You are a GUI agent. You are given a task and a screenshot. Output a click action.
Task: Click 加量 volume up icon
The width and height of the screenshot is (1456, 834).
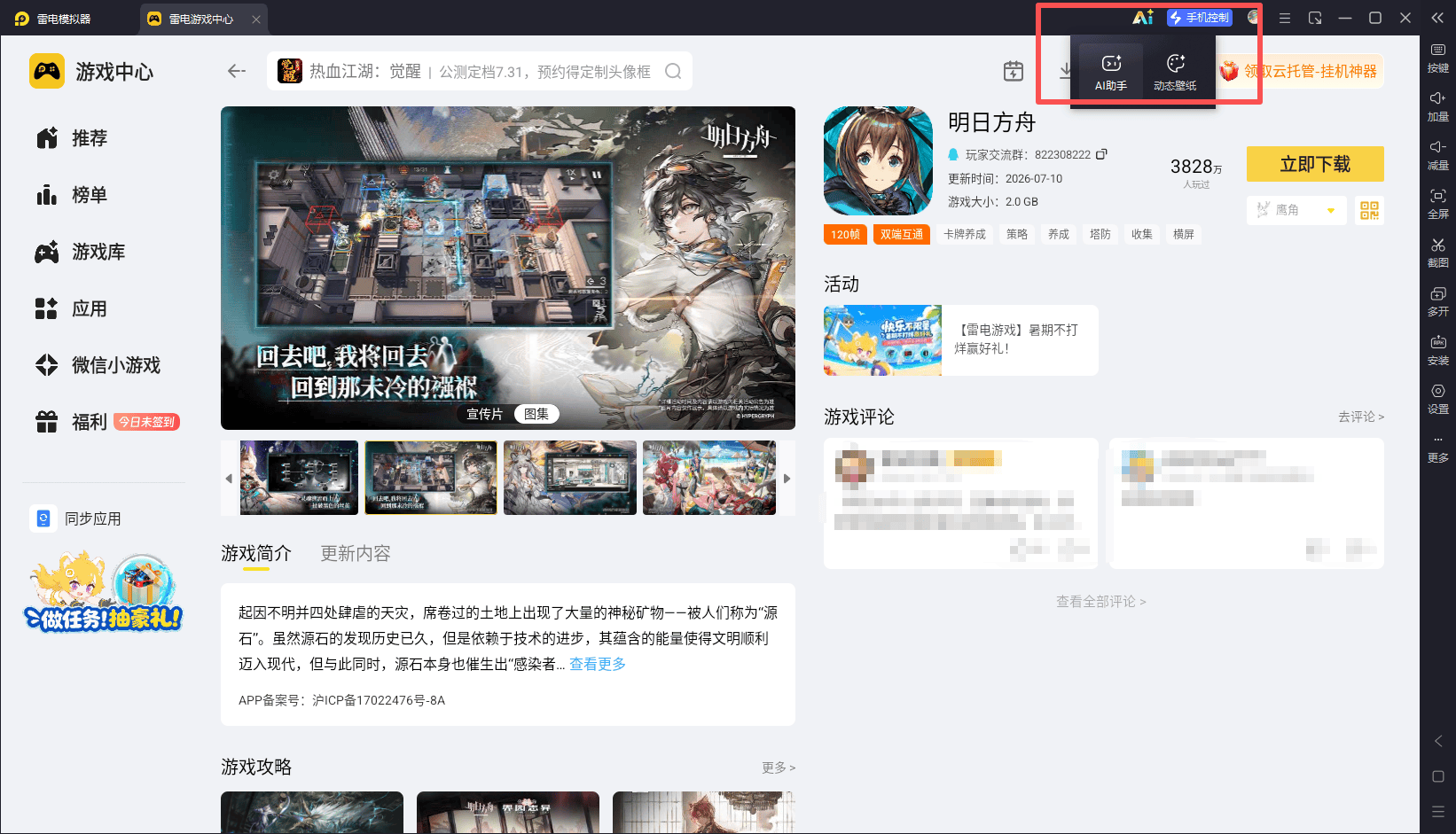(x=1438, y=107)
